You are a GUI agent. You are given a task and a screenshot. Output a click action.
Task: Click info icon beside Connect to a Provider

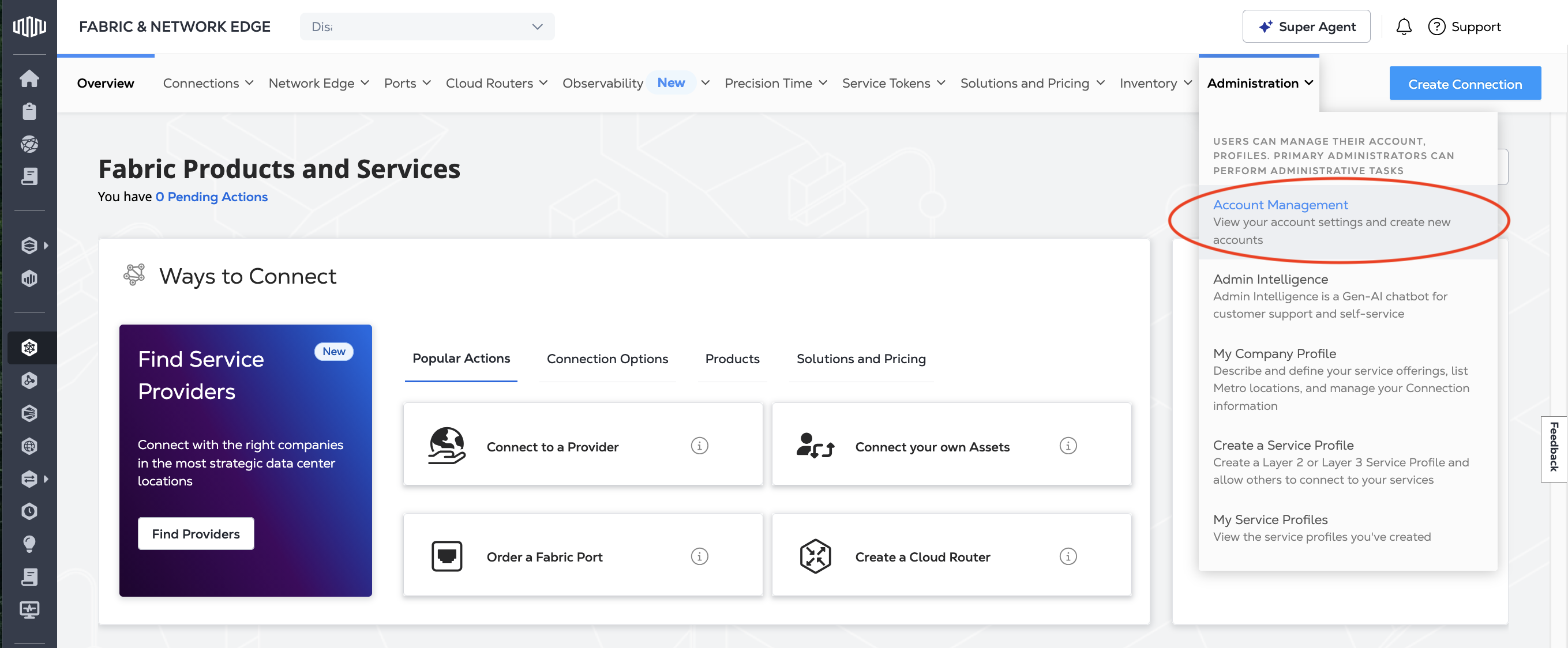(x=699, y=446)
